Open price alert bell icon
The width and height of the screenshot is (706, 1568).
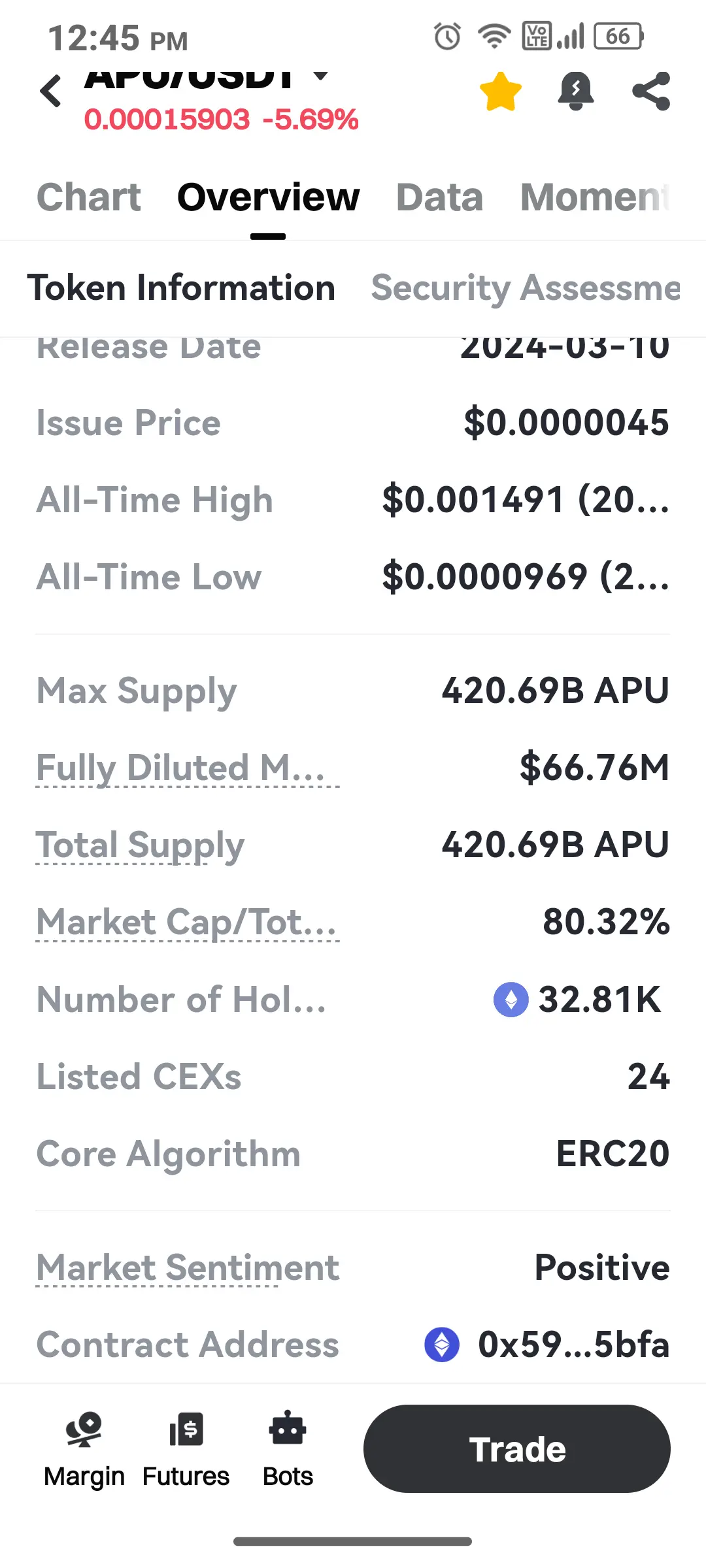click(x=575, y=91)
